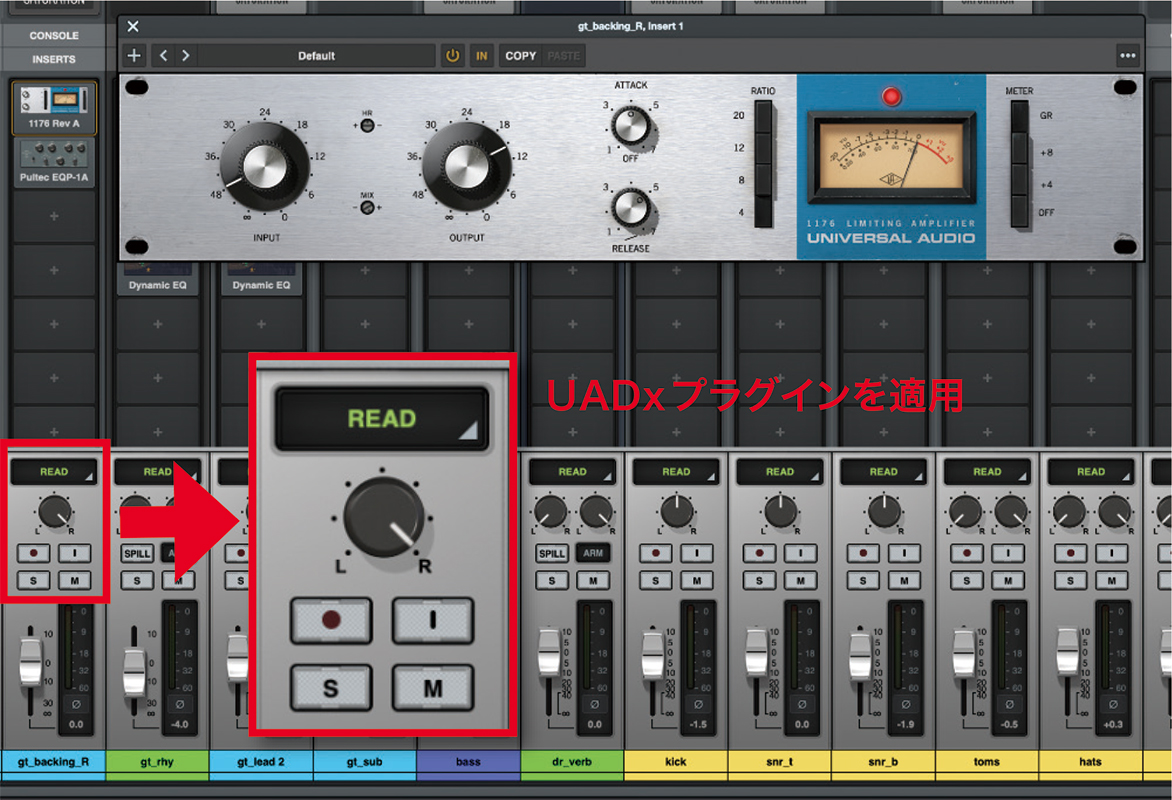This screenshot has width=1172, height=800.
Task: Click the ATTACK knob
Action: click(631, 126)
